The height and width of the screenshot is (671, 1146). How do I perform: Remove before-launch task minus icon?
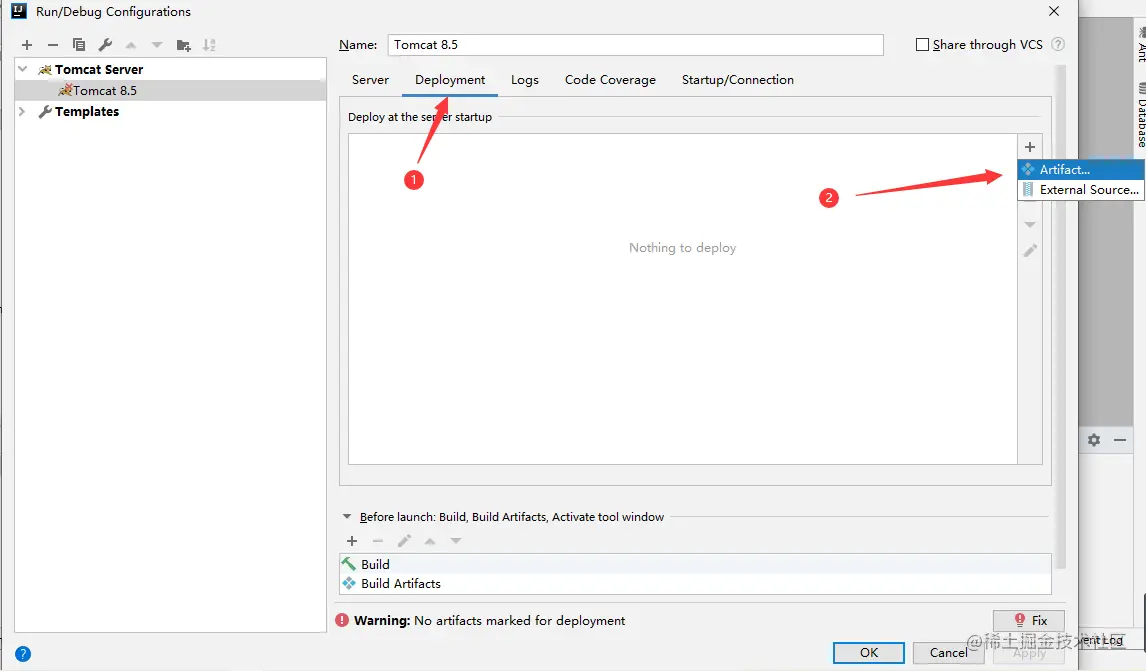click(378, 541)
